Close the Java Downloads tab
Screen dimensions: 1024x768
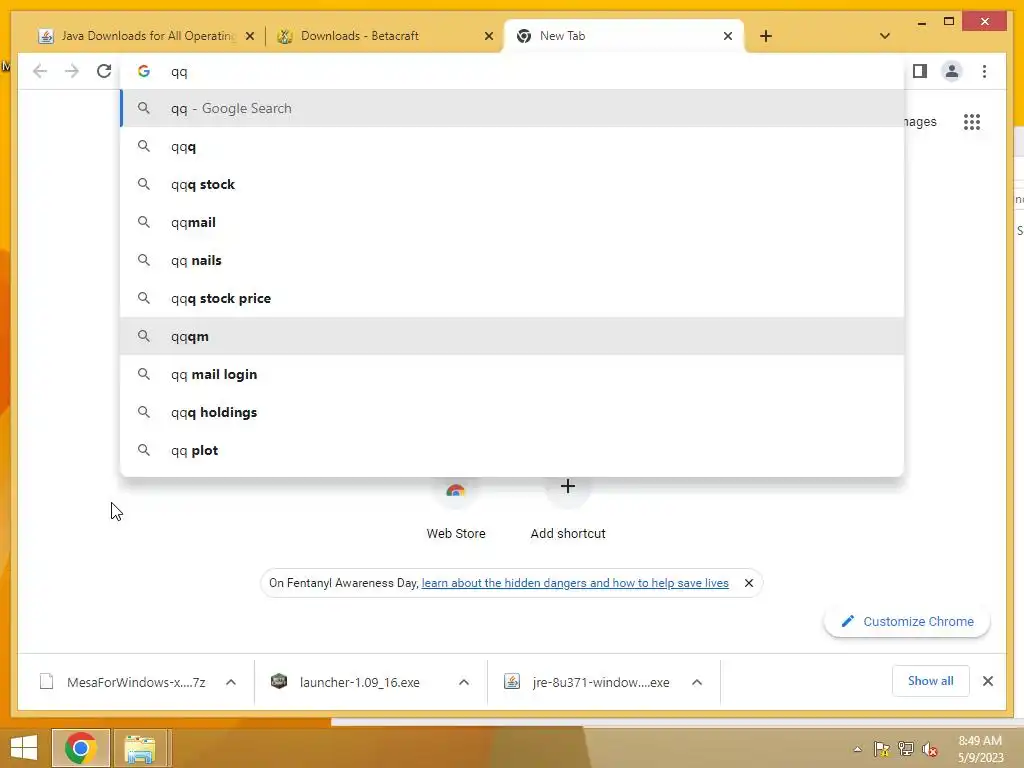(249, 37)
